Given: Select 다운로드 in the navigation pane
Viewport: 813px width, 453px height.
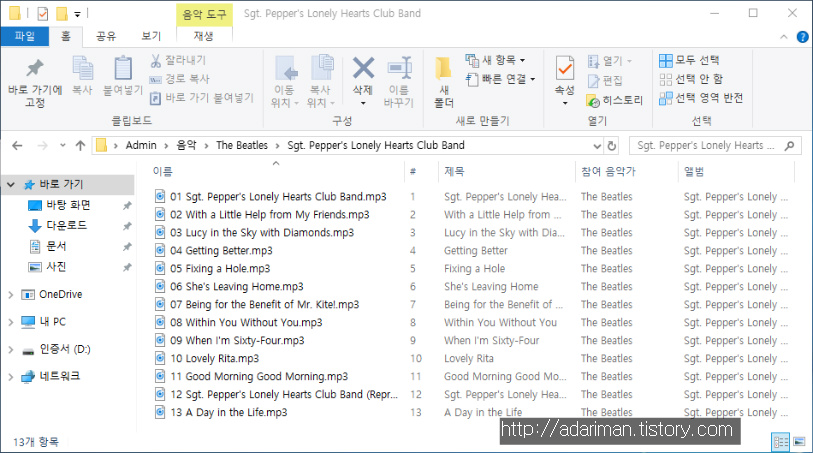Looking at the screenshot, I should [x=66, y=225].
